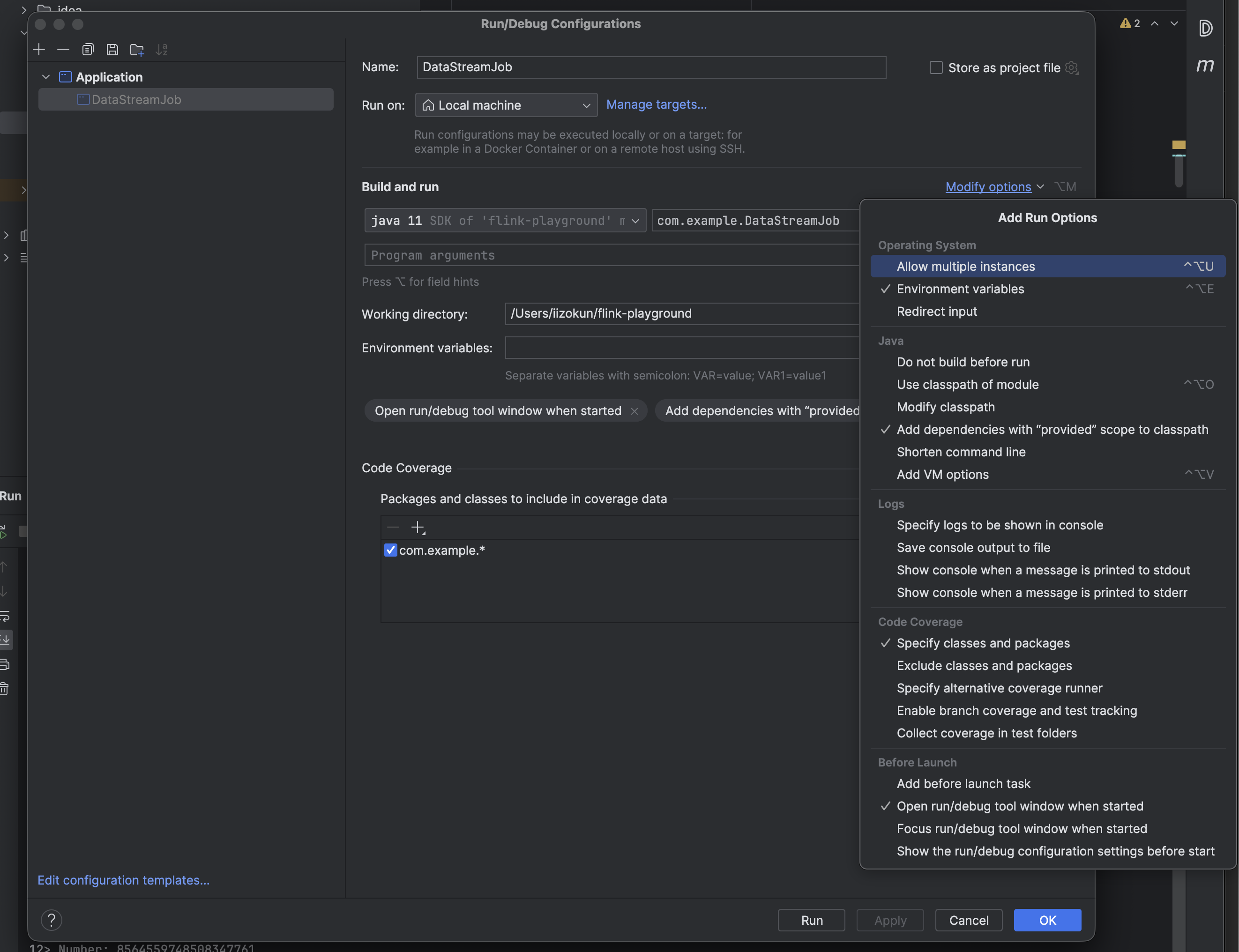Copy configuration icon in toolbar

(88, 50)
